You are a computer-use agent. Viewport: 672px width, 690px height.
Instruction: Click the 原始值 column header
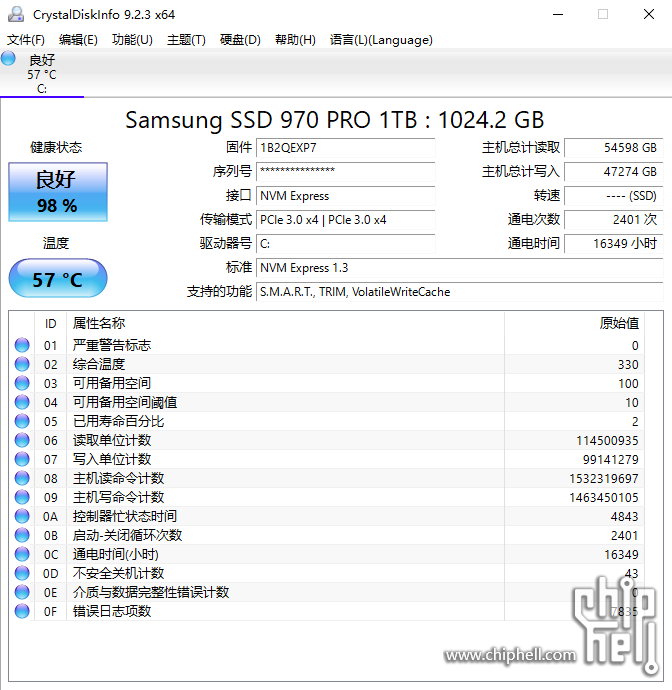(x=574, y=323)
